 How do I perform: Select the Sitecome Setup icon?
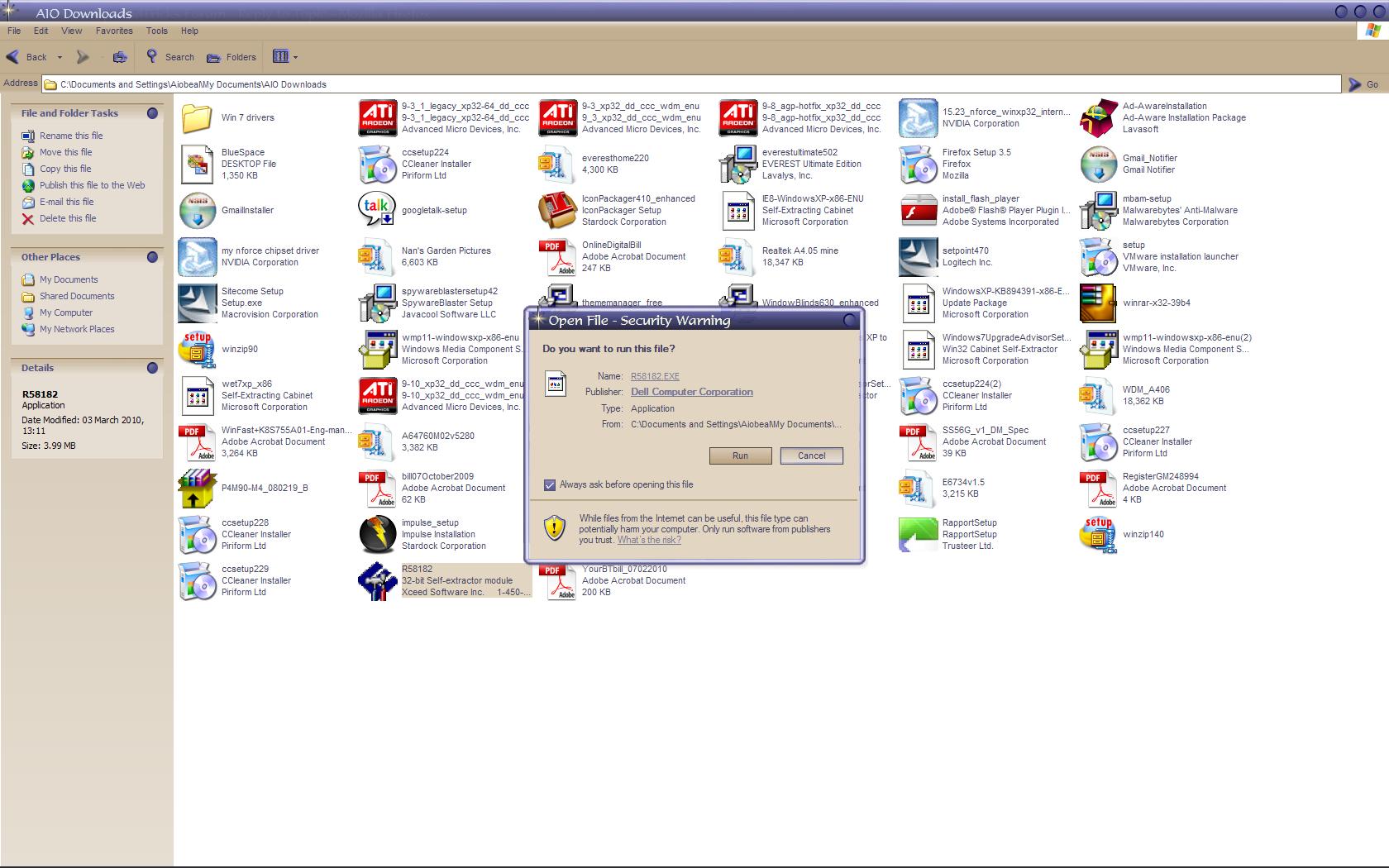click(197, 303)
